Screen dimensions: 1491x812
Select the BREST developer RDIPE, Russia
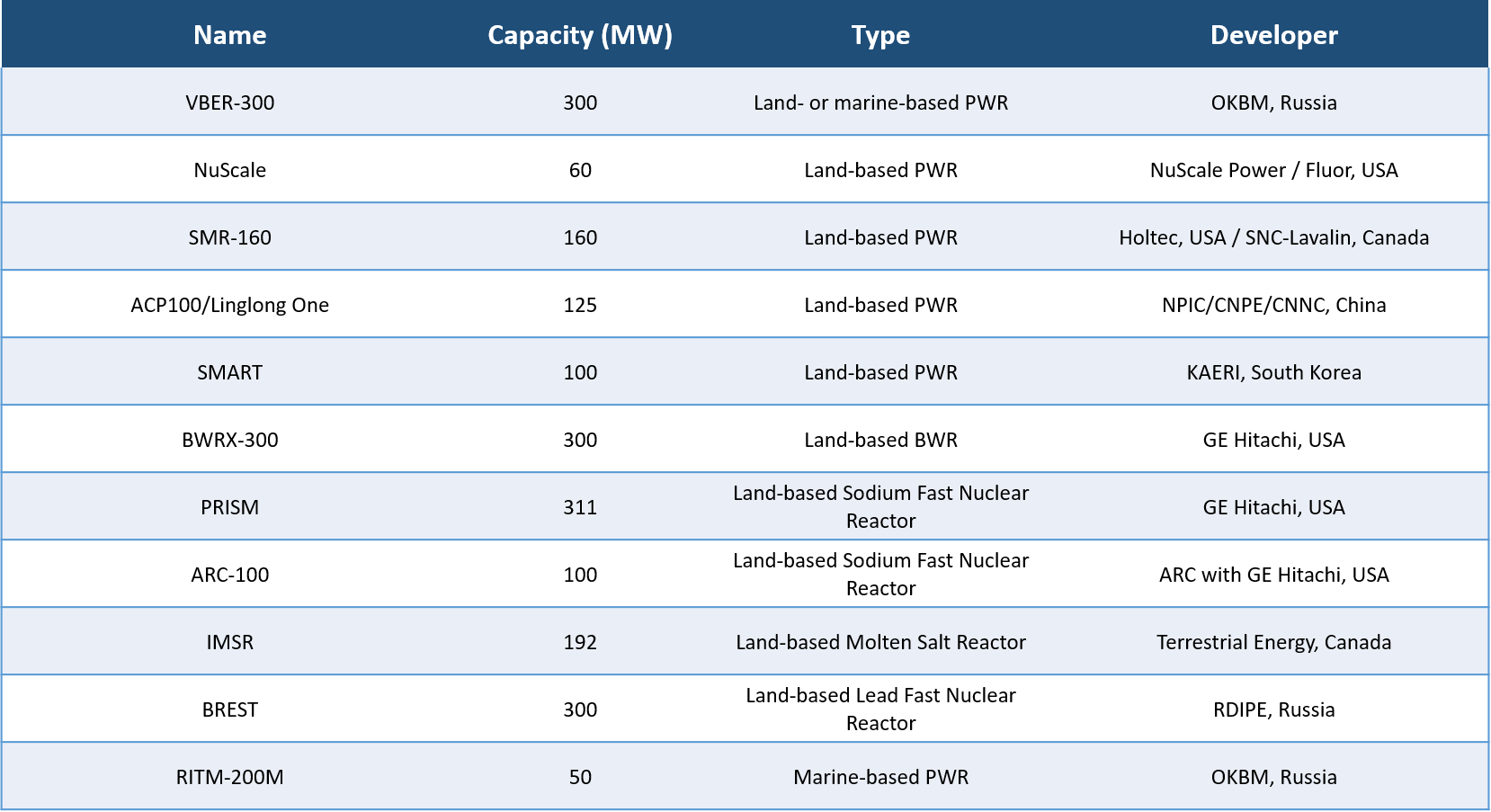[x=1274, y=709]
